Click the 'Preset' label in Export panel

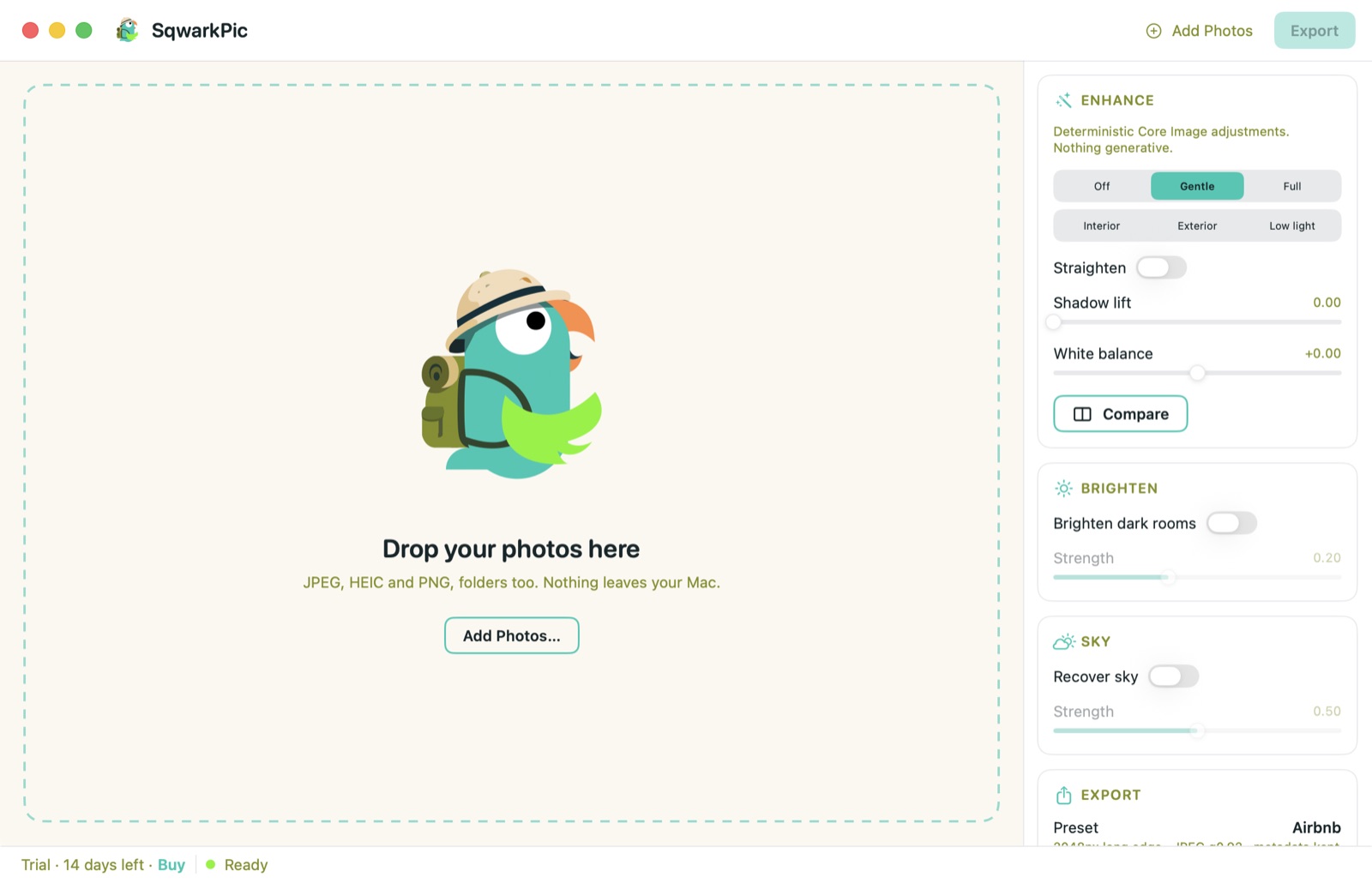1075,827
